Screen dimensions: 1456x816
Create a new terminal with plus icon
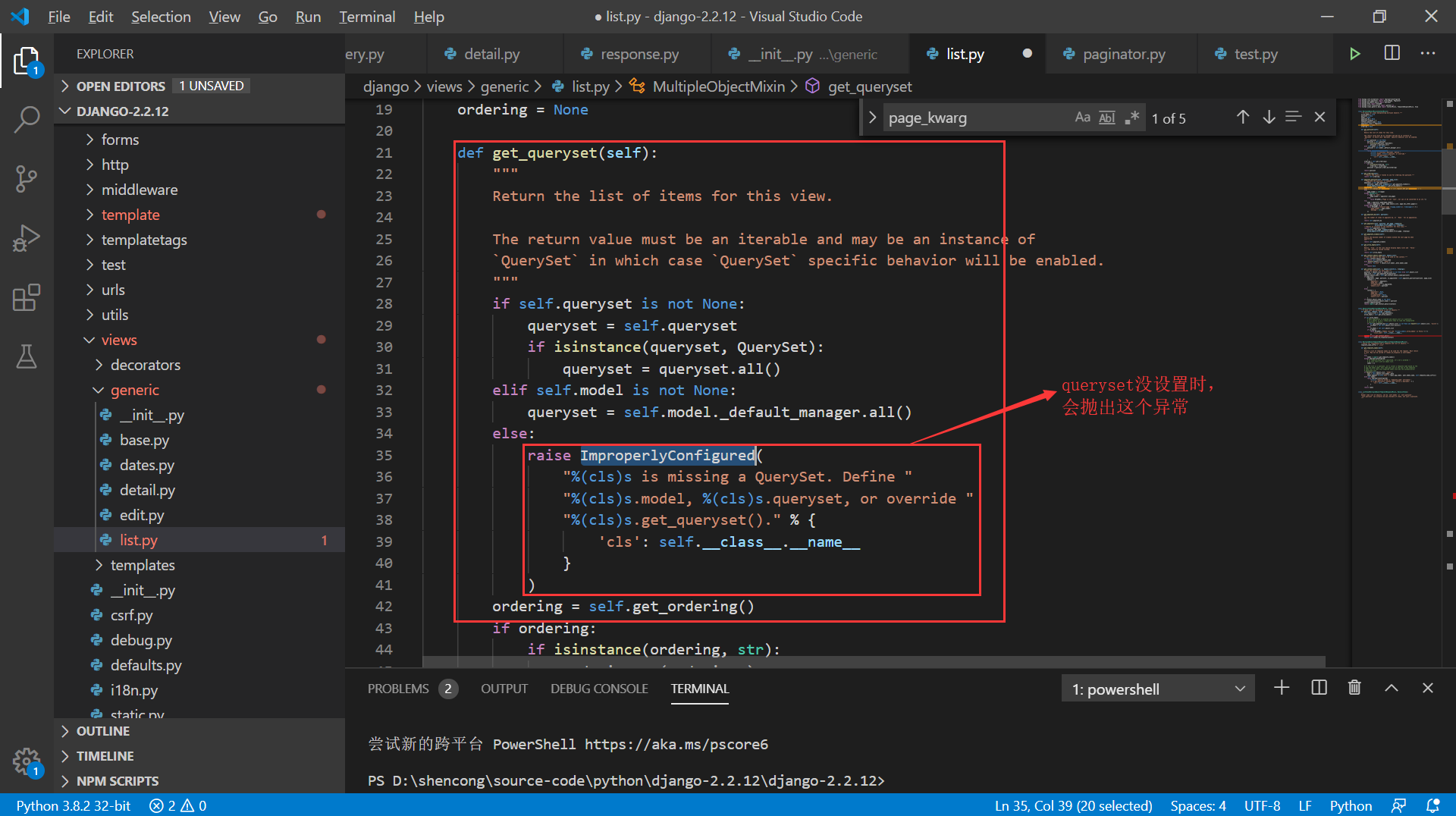tap(1282, 688)
